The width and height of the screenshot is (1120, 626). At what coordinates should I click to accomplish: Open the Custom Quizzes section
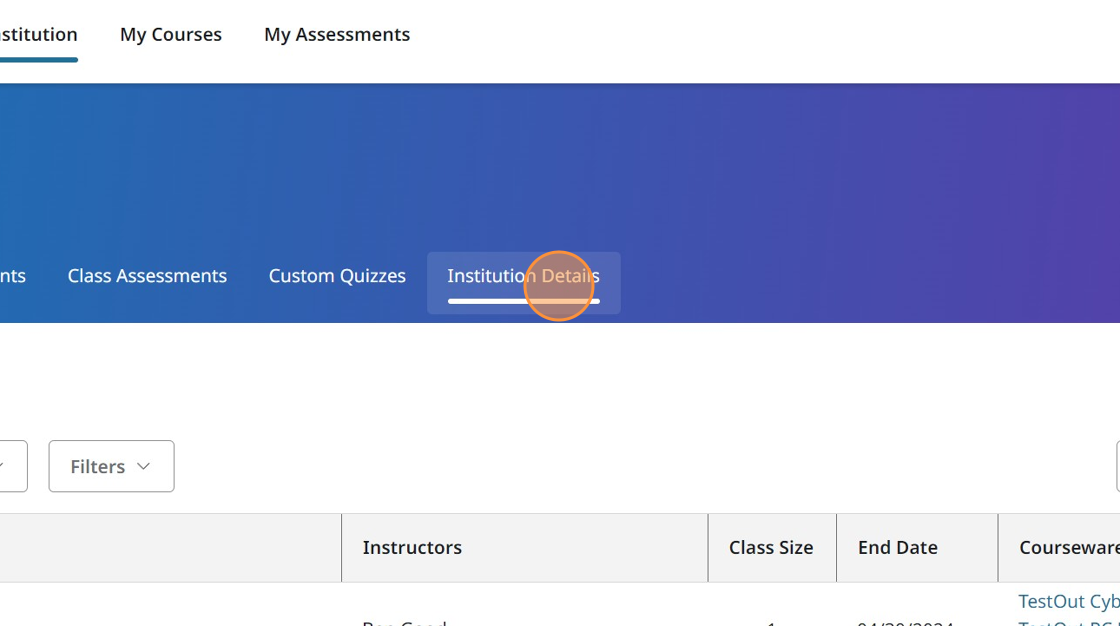pyautogui.click(x=337, y=276)
